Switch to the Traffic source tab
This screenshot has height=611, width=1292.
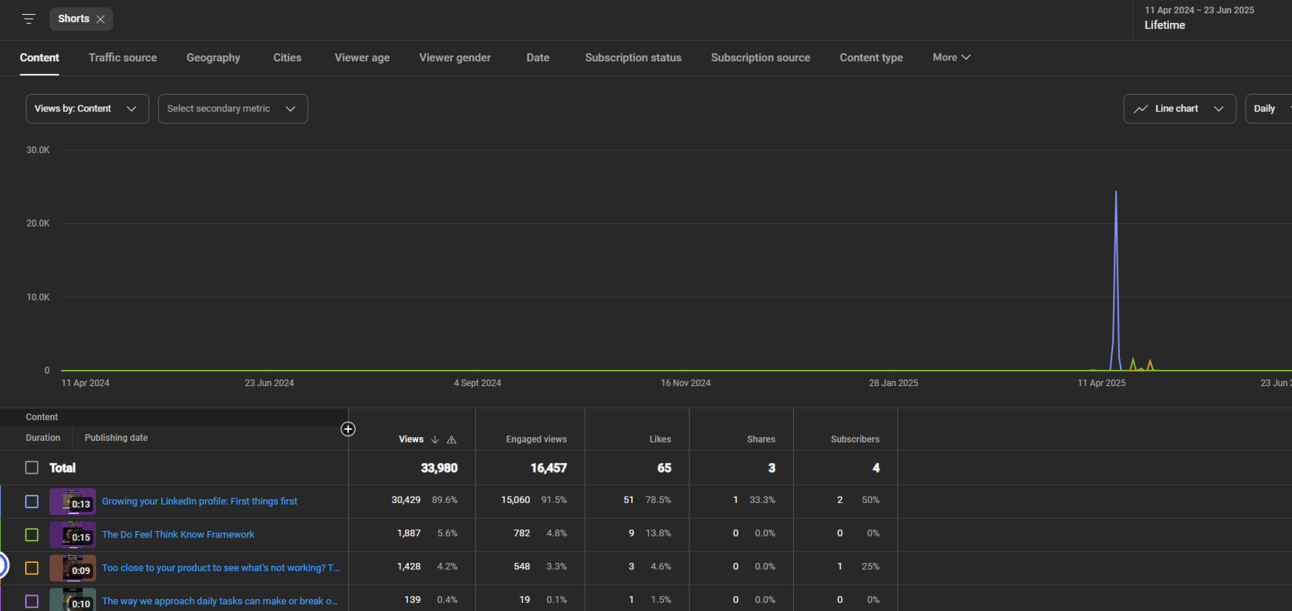pos(122,58)
